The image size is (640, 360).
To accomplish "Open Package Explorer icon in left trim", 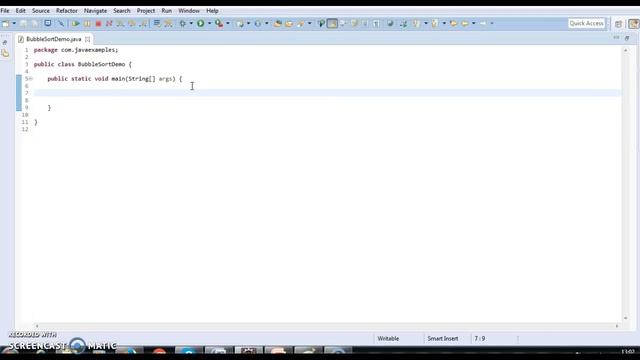I will click(x=5, y=53).
